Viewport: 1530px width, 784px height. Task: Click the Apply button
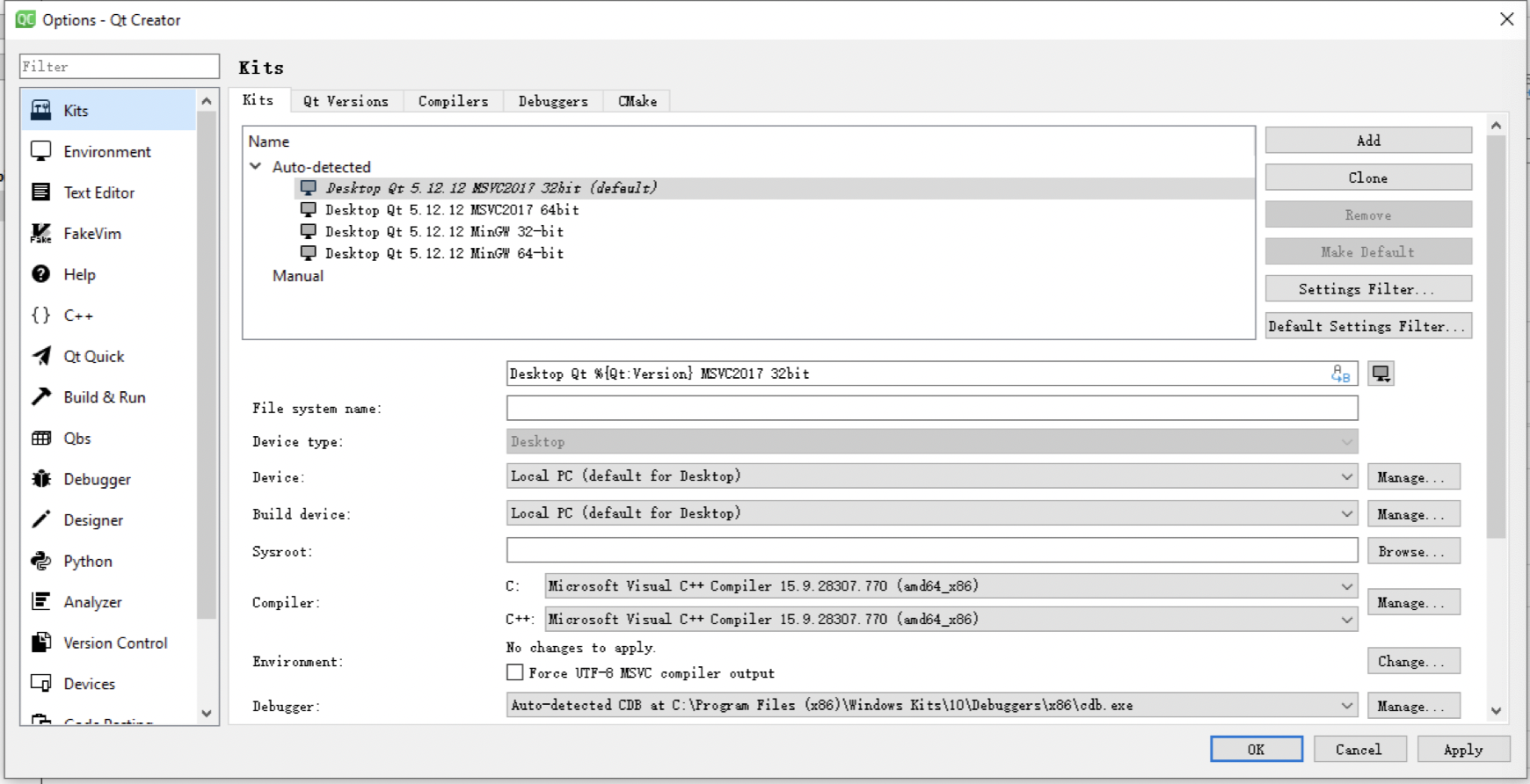pyautogui.click(x=1463, y=749)
